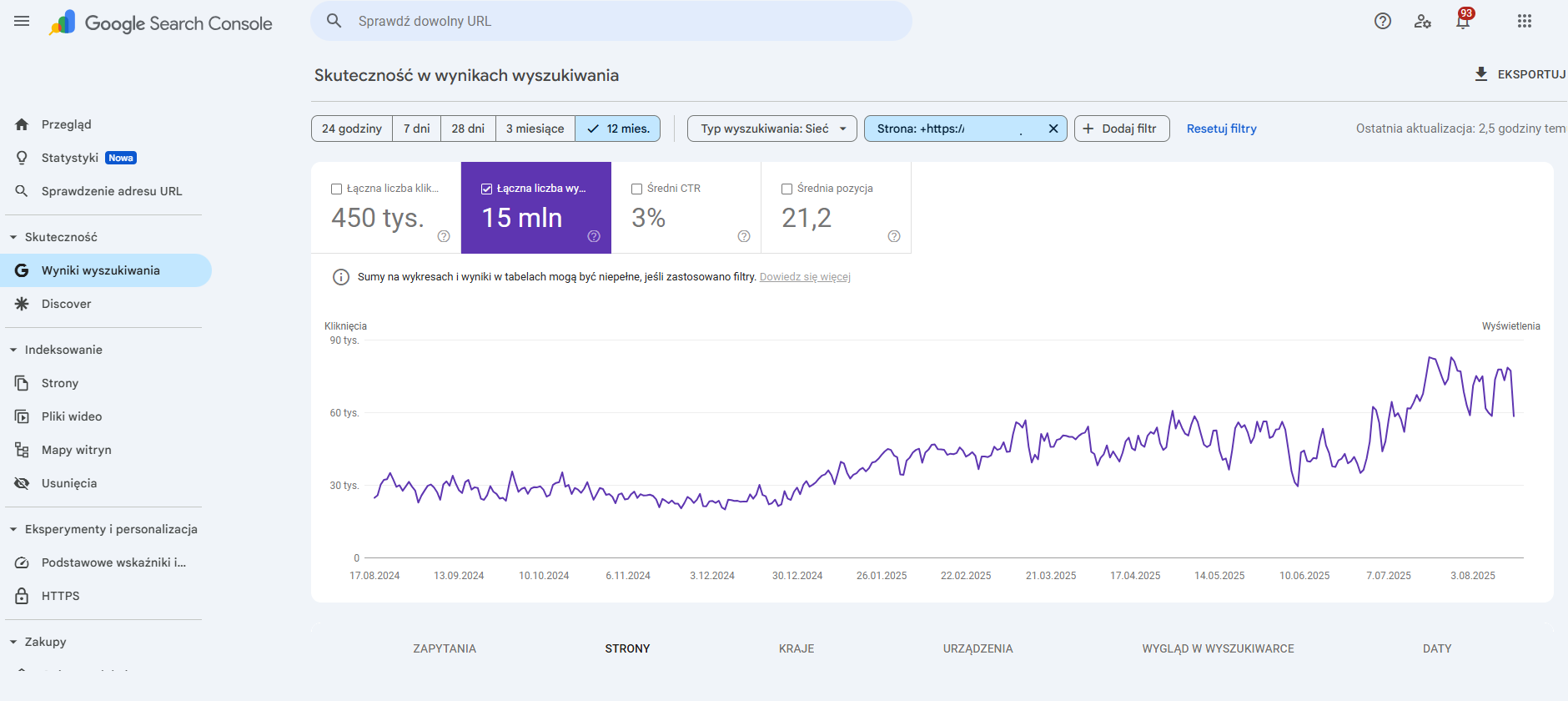This screenshot has height=701, width=1568.
Task: Open Discover report in the sidebar
Action: pyautogui.click(x=67, y=304)
